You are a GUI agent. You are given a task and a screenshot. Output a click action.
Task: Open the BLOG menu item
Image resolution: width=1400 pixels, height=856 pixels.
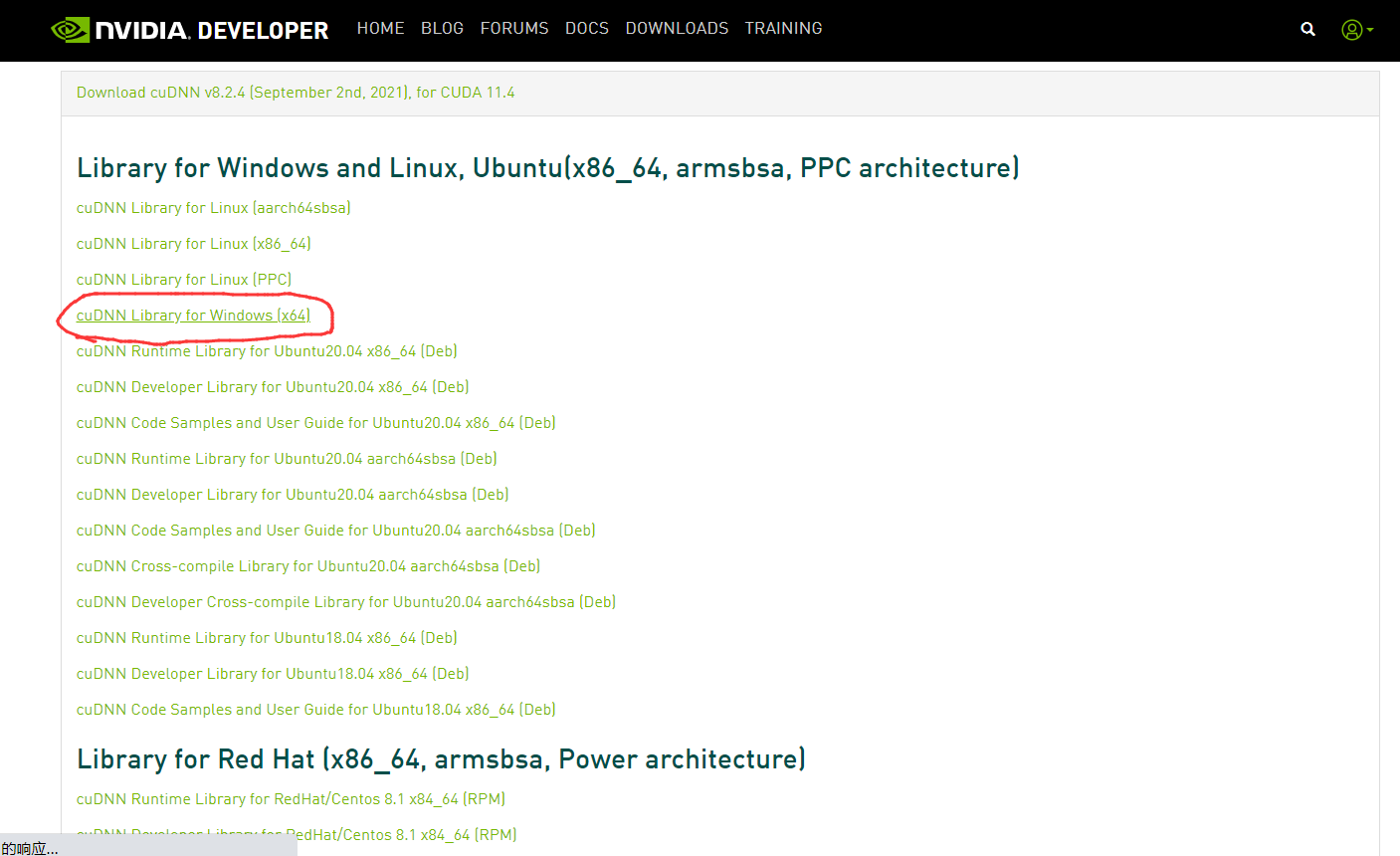442,28
